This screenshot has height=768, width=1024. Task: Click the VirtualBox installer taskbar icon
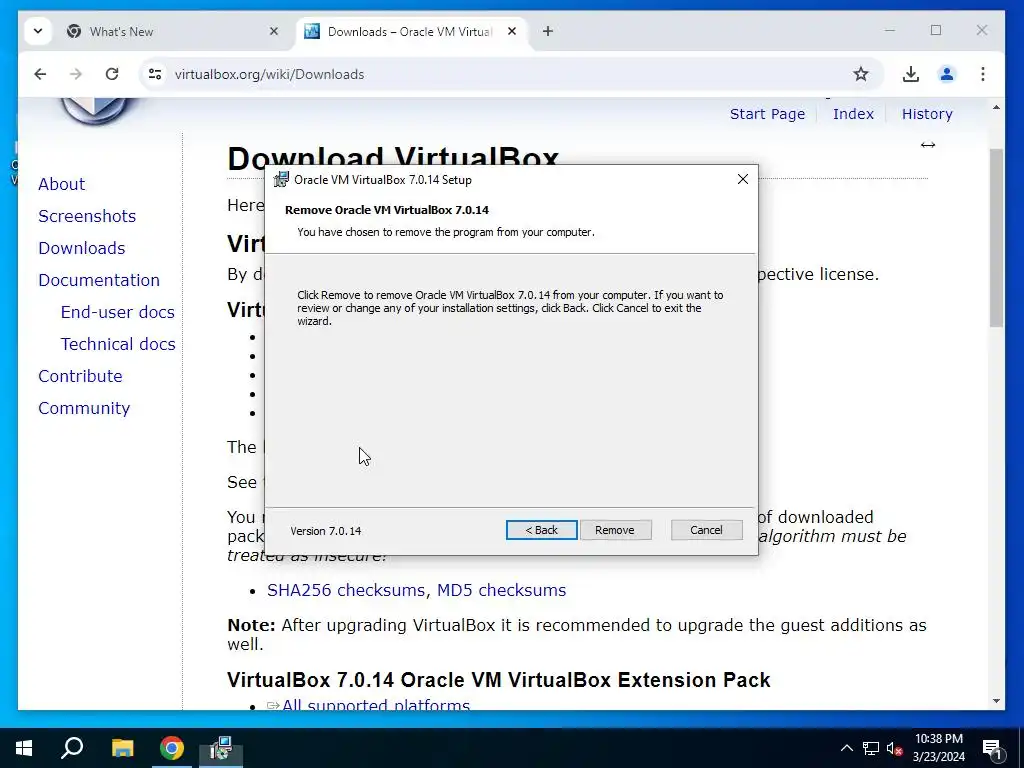[x=222, y=748]
